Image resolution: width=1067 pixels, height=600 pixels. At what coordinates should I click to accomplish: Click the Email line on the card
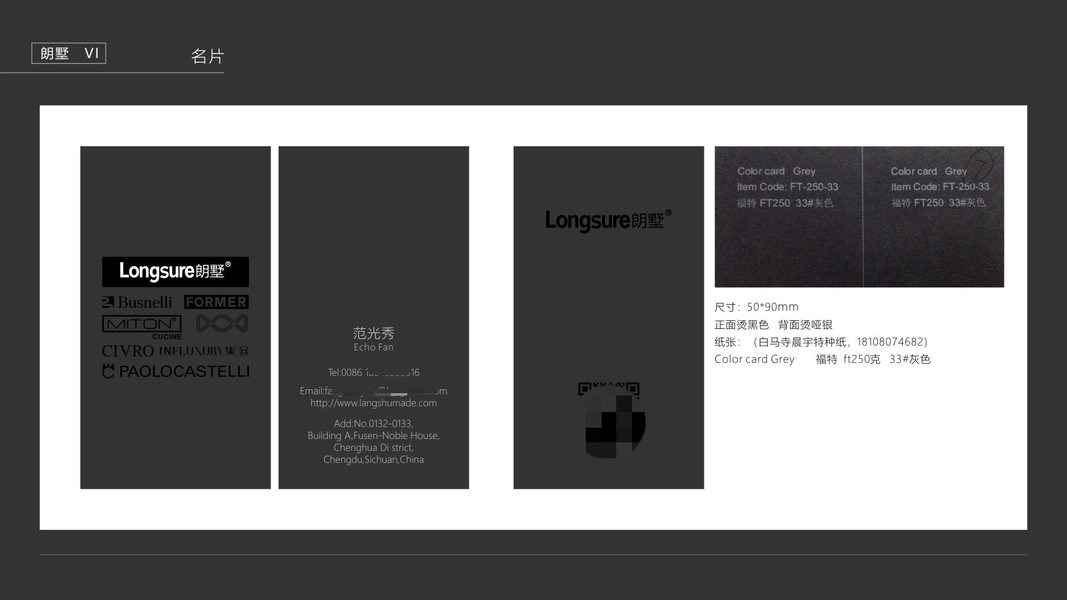click(374, 390)
